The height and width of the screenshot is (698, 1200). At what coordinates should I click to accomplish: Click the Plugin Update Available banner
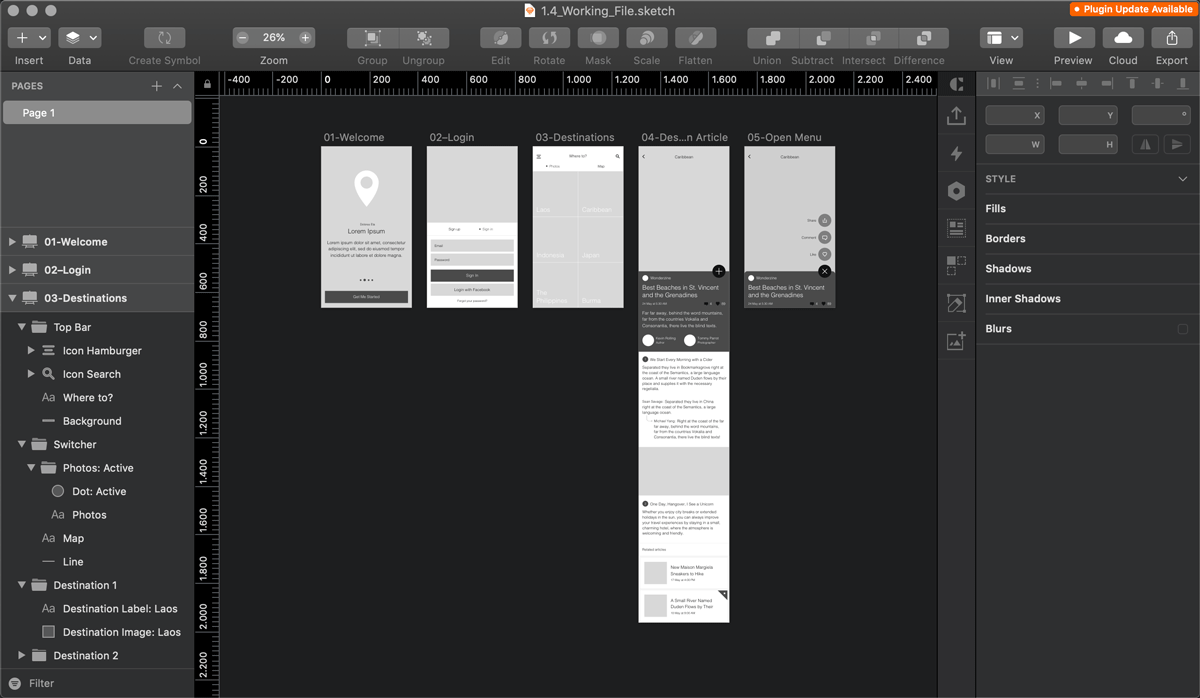1131,8
